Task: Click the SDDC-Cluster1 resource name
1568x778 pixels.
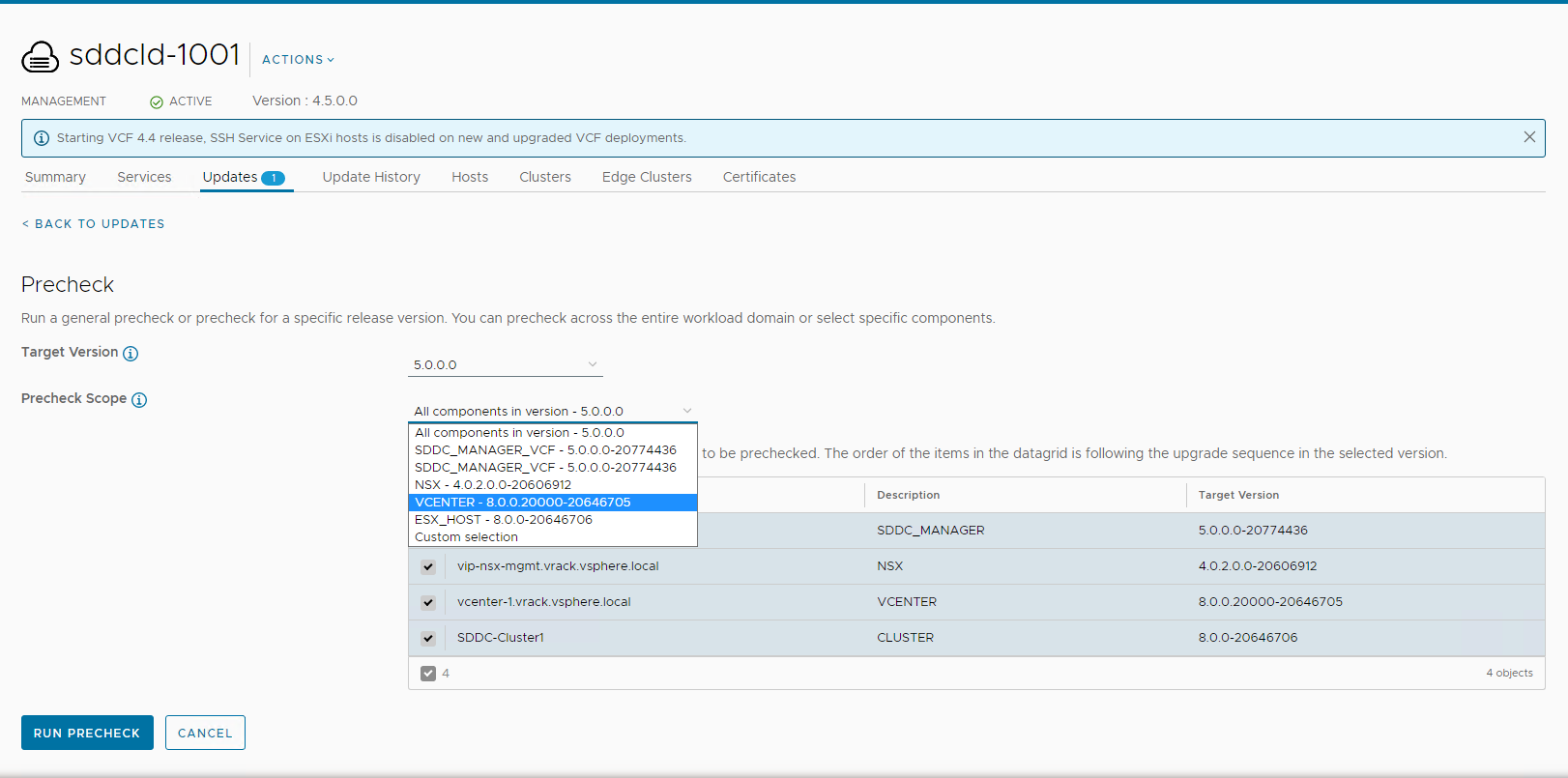Action: point(501,638)
